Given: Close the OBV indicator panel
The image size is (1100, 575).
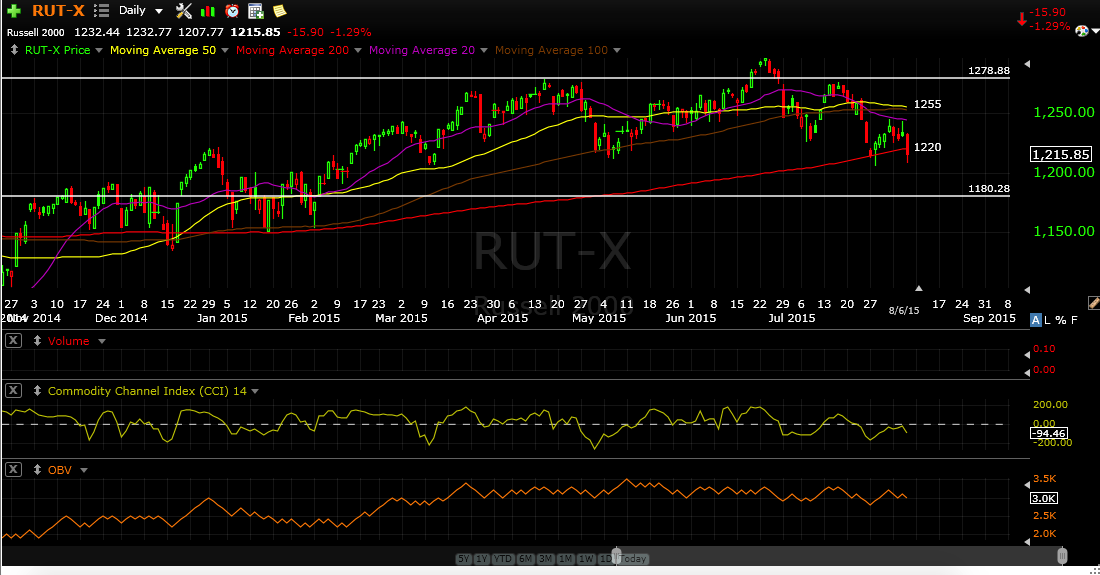Looking at the screenshot, I should tap(13, 469).
